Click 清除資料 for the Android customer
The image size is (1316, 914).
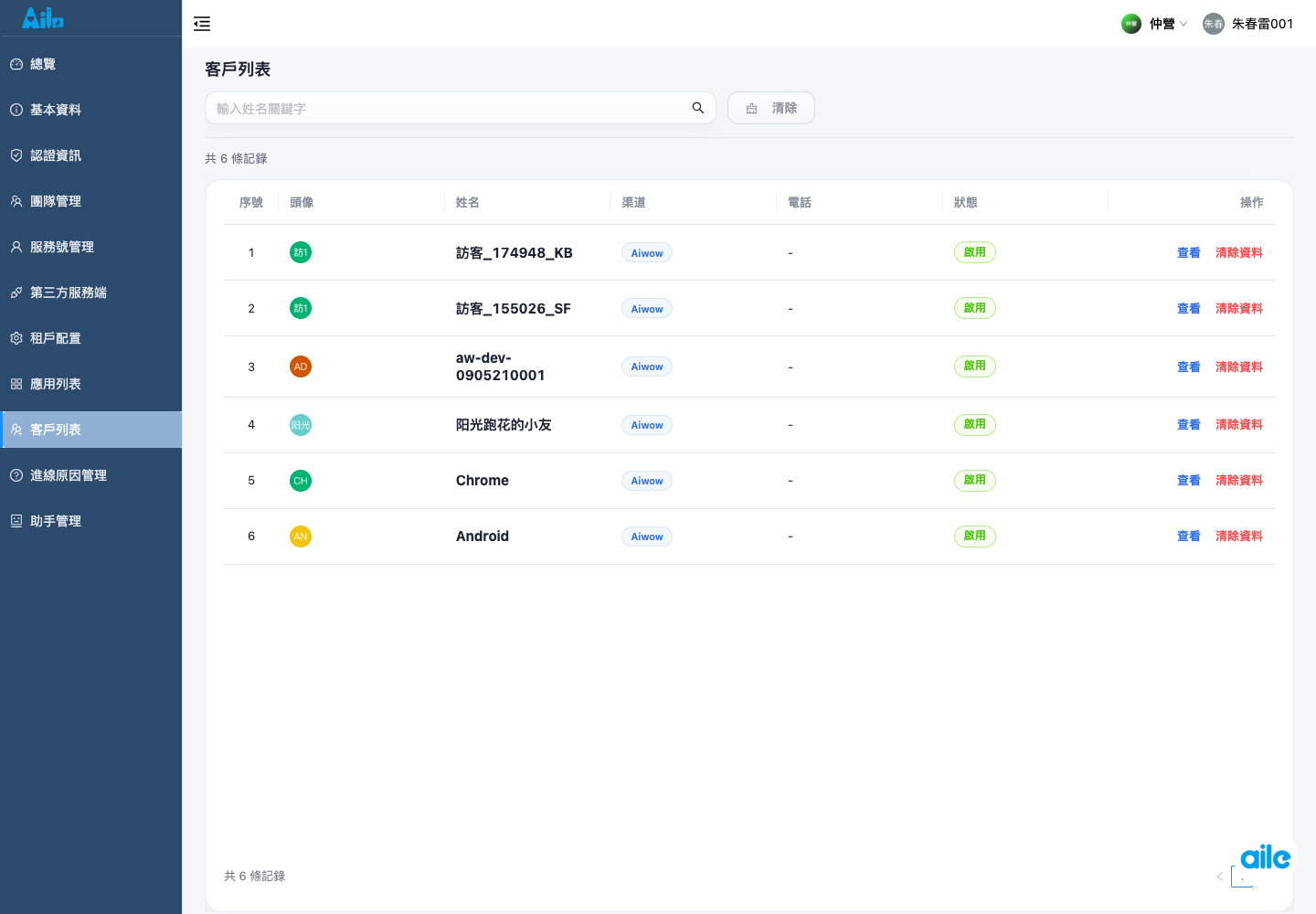pyautogui.click(x=1239, y=537)
